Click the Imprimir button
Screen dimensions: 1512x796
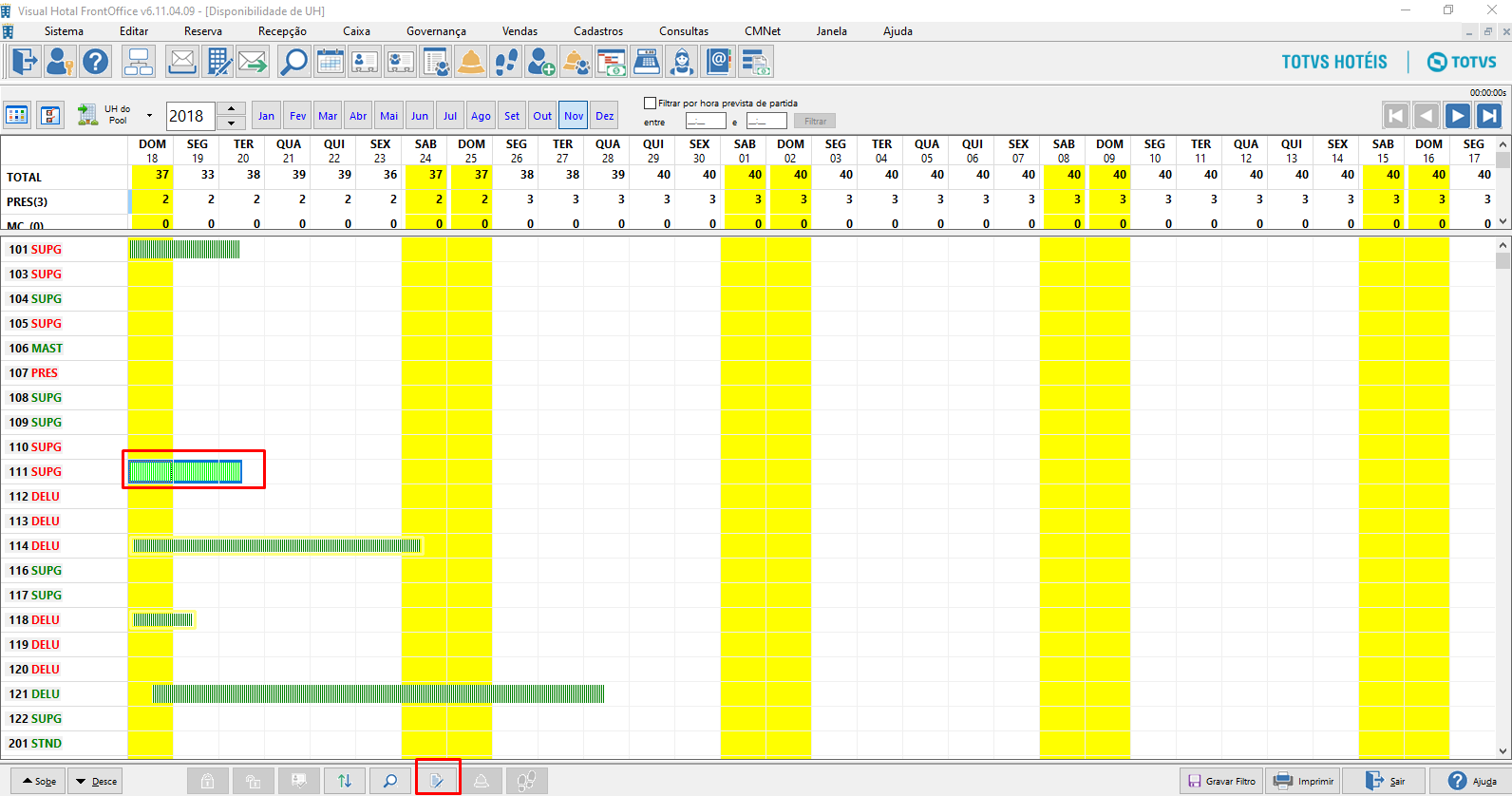[1304, 781]
